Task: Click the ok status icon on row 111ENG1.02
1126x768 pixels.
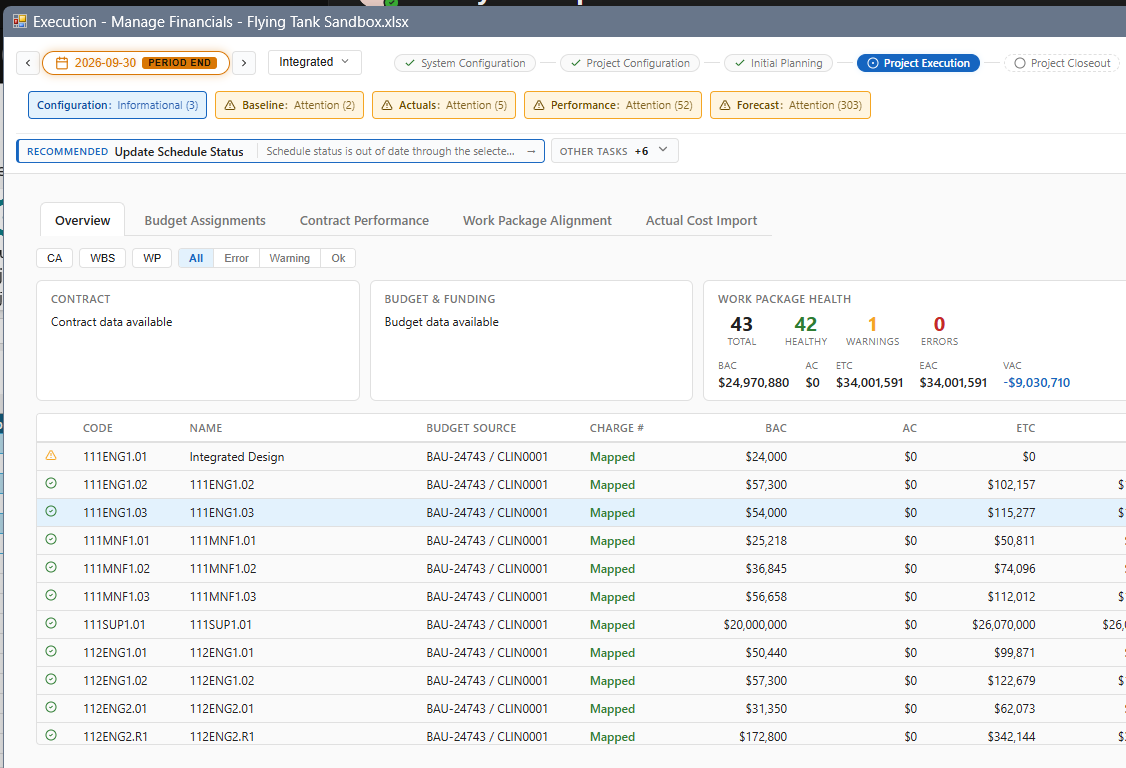Action: 51,484
